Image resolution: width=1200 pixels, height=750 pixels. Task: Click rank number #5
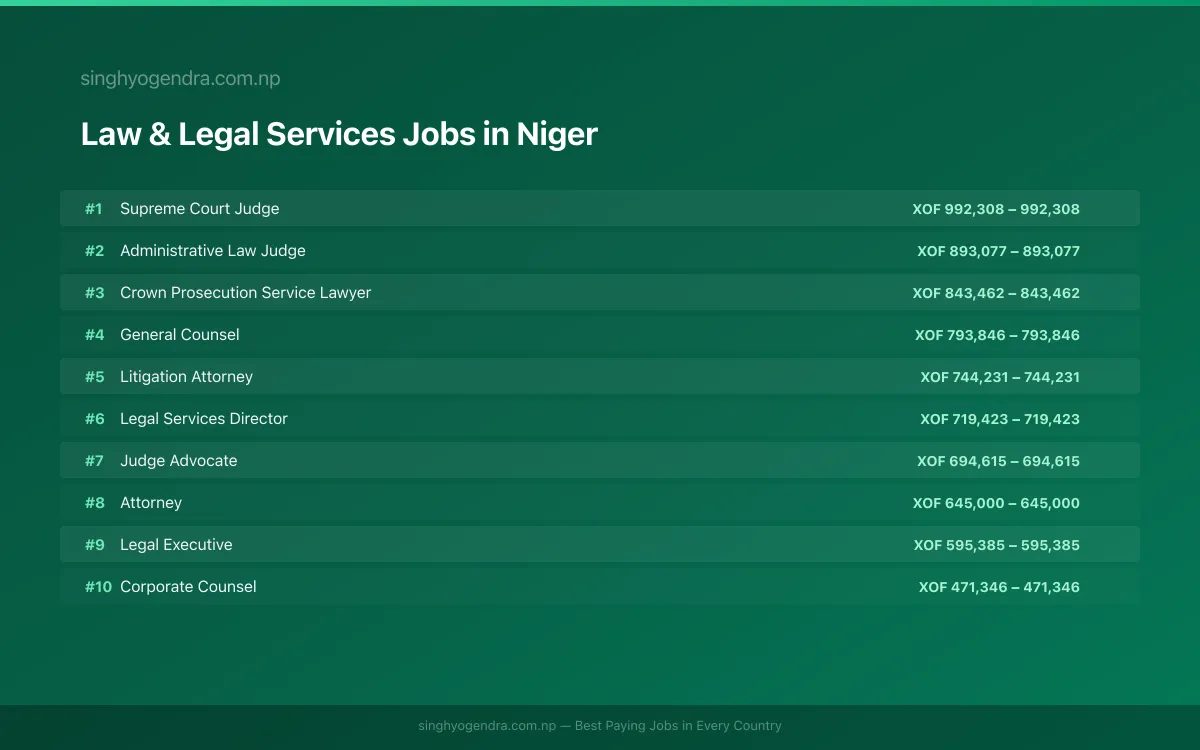click(x=94, y=377)
